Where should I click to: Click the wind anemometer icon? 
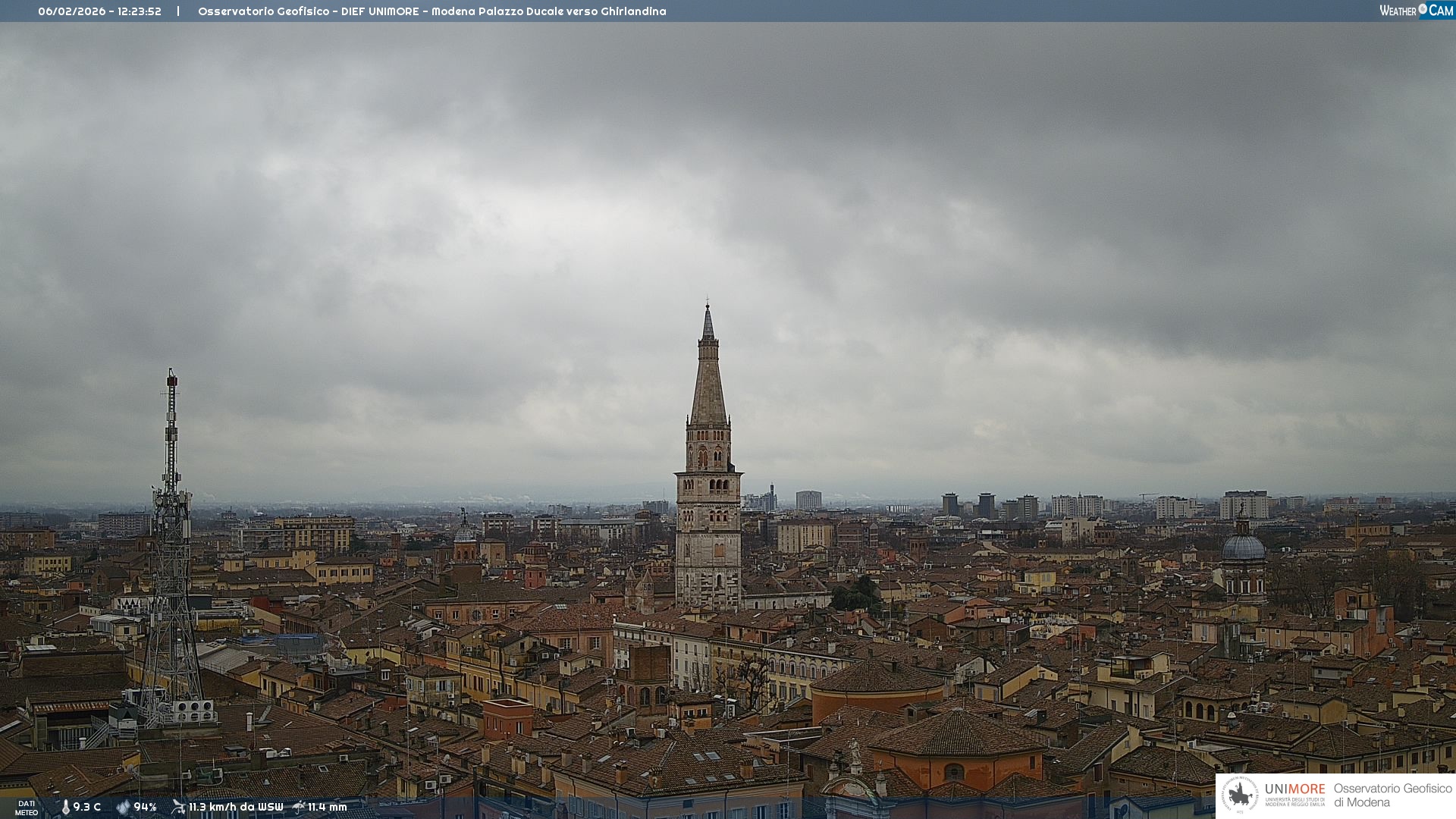[x=178, y=807]
